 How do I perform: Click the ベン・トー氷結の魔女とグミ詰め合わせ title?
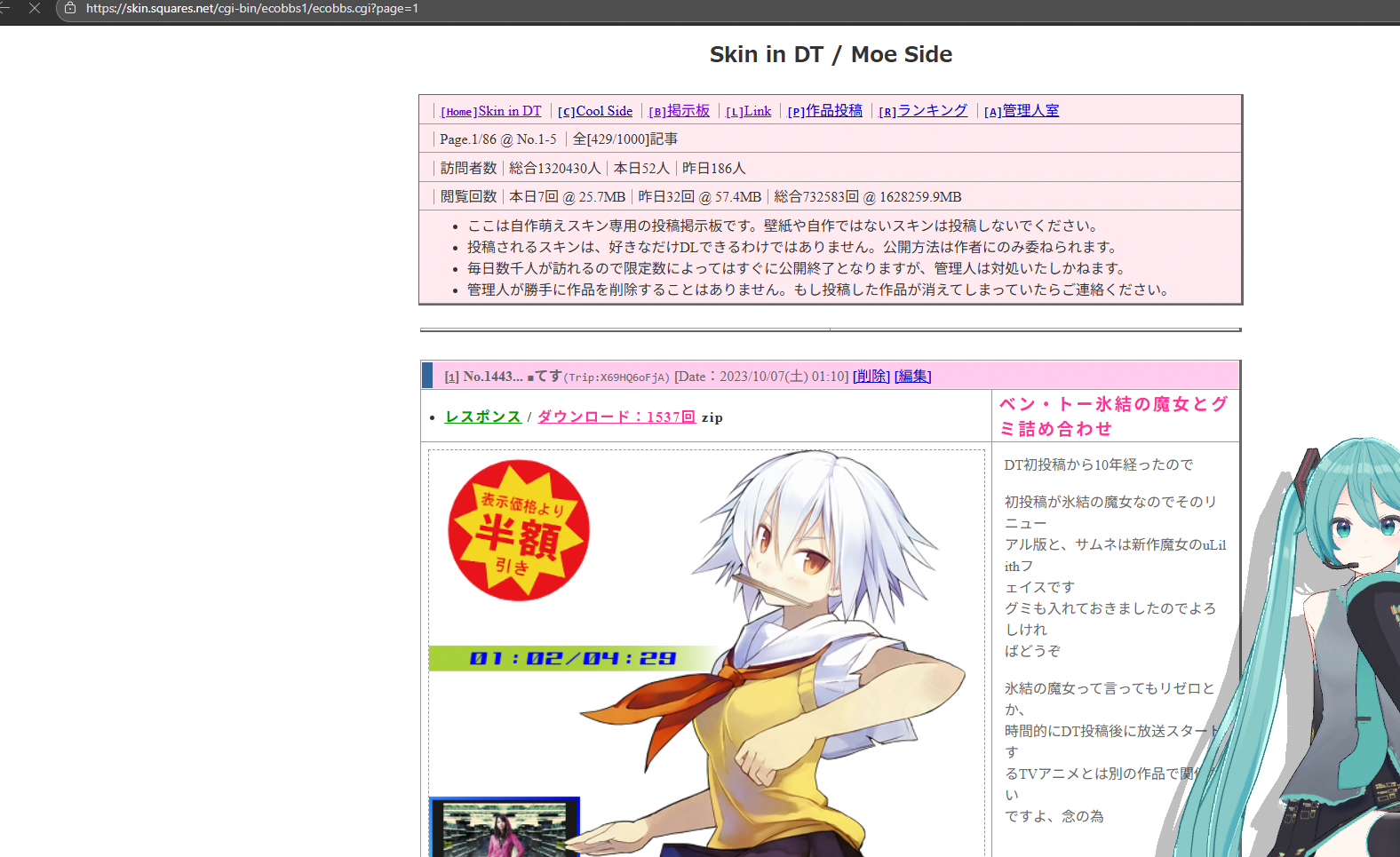(1114, 417)
